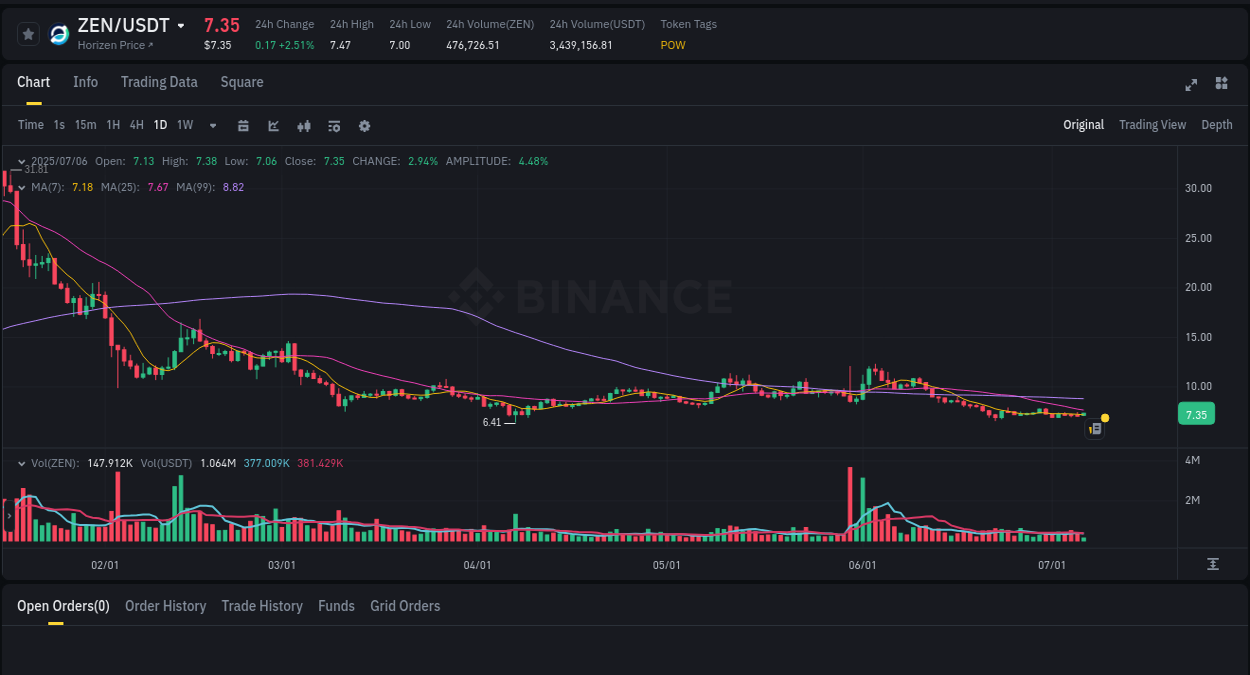Open the grid layout panel icon
The image size is (1250, 675).
click(1221, 85)
